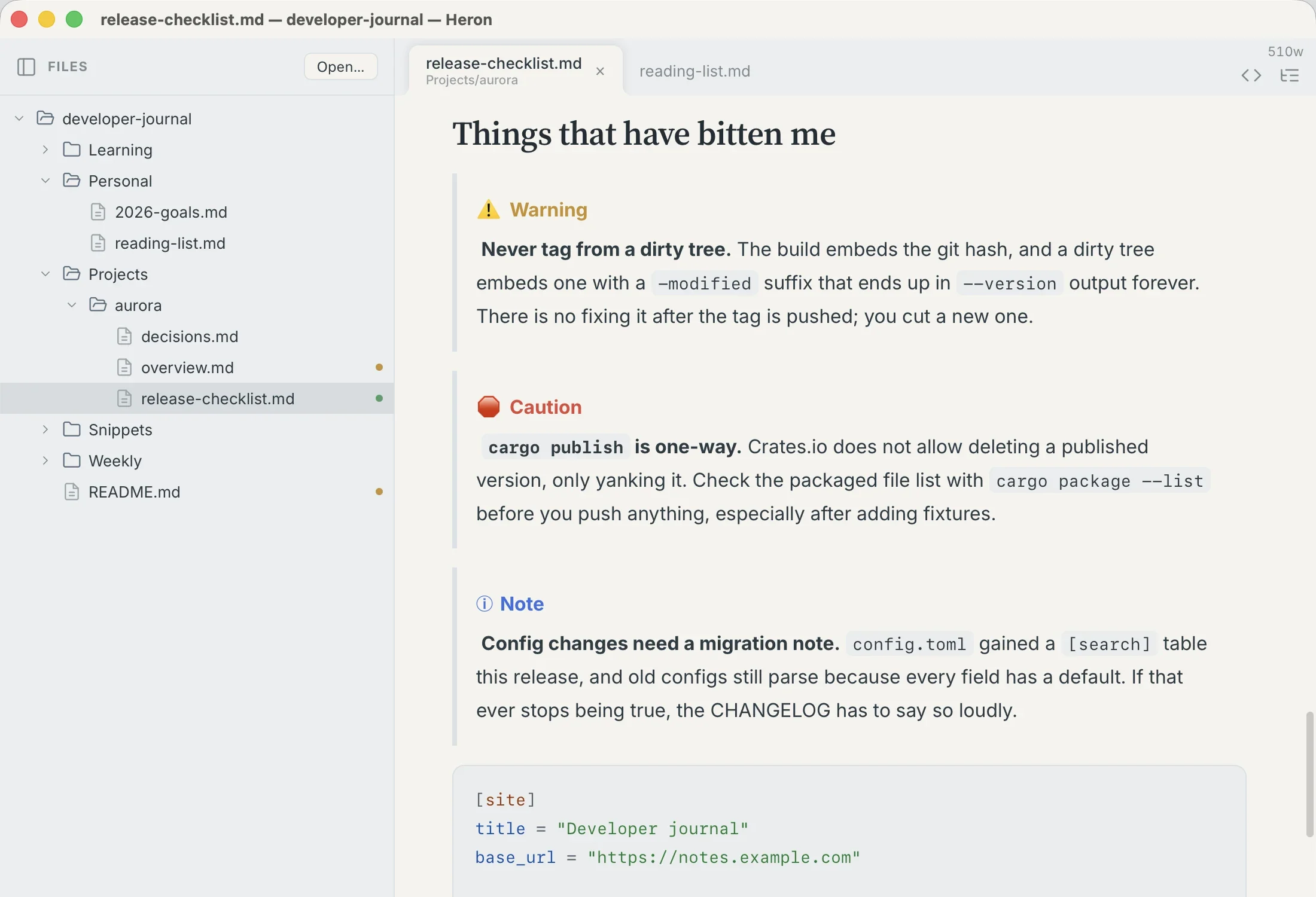This screenshot has width=1316, height=897.
Task: Open 2026-goals.md from the file tree
Action: click(x=171, y=212)
